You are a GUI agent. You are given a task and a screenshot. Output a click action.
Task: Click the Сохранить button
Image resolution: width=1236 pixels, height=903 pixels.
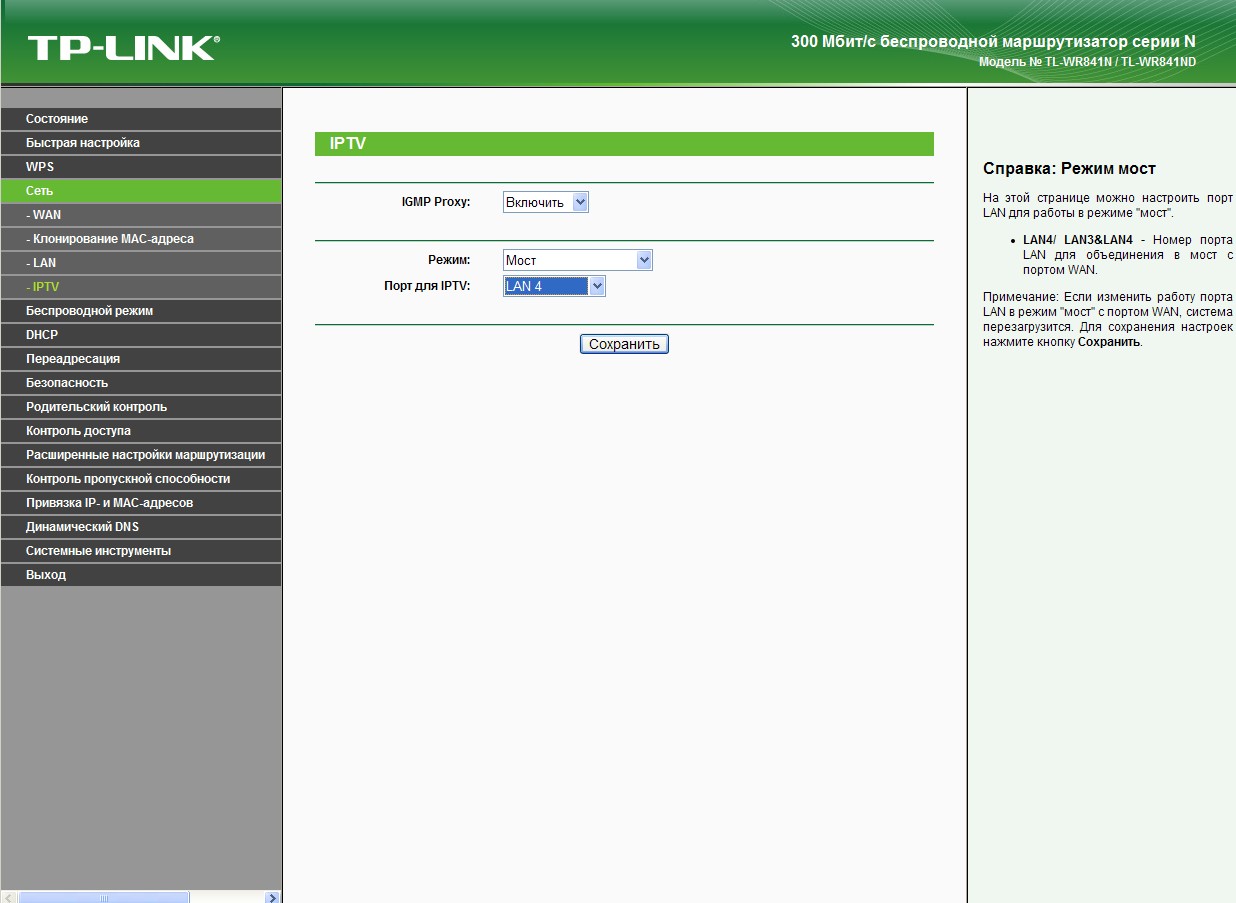pos(624,344)
